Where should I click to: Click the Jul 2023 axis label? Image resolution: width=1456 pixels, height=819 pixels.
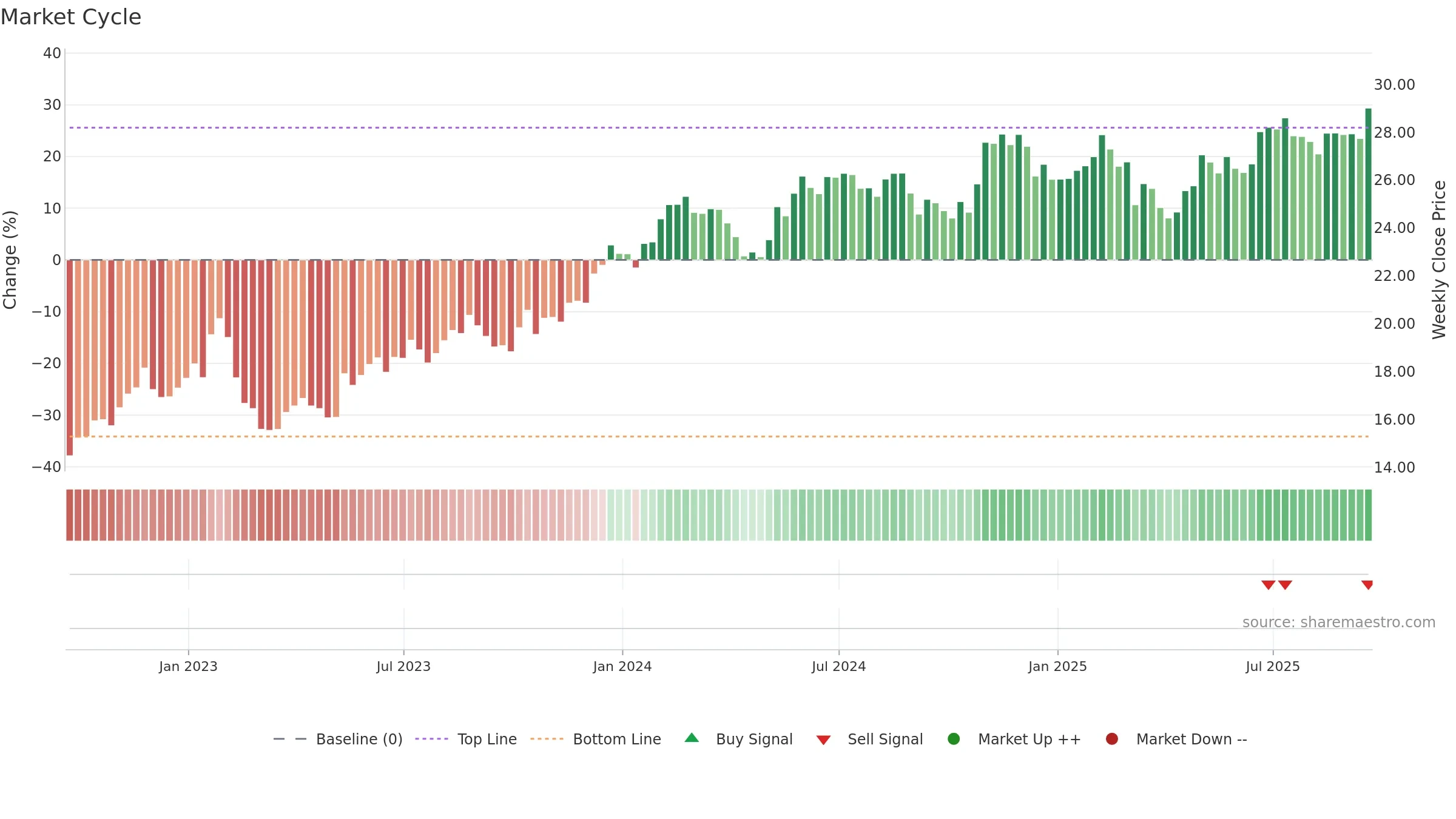(x=403, y=666)
